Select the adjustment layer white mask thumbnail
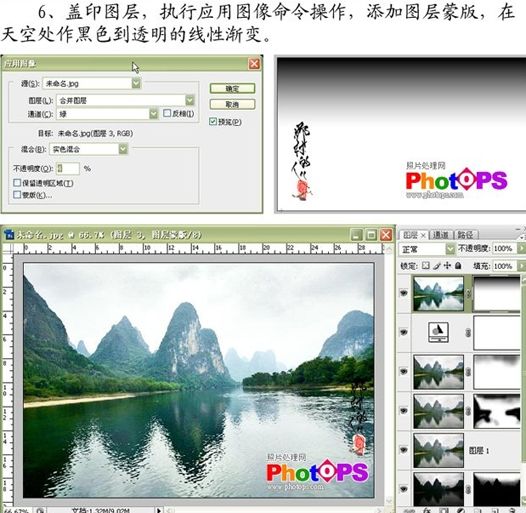Viewport: 526px width, 513px height. pos(497,332)
